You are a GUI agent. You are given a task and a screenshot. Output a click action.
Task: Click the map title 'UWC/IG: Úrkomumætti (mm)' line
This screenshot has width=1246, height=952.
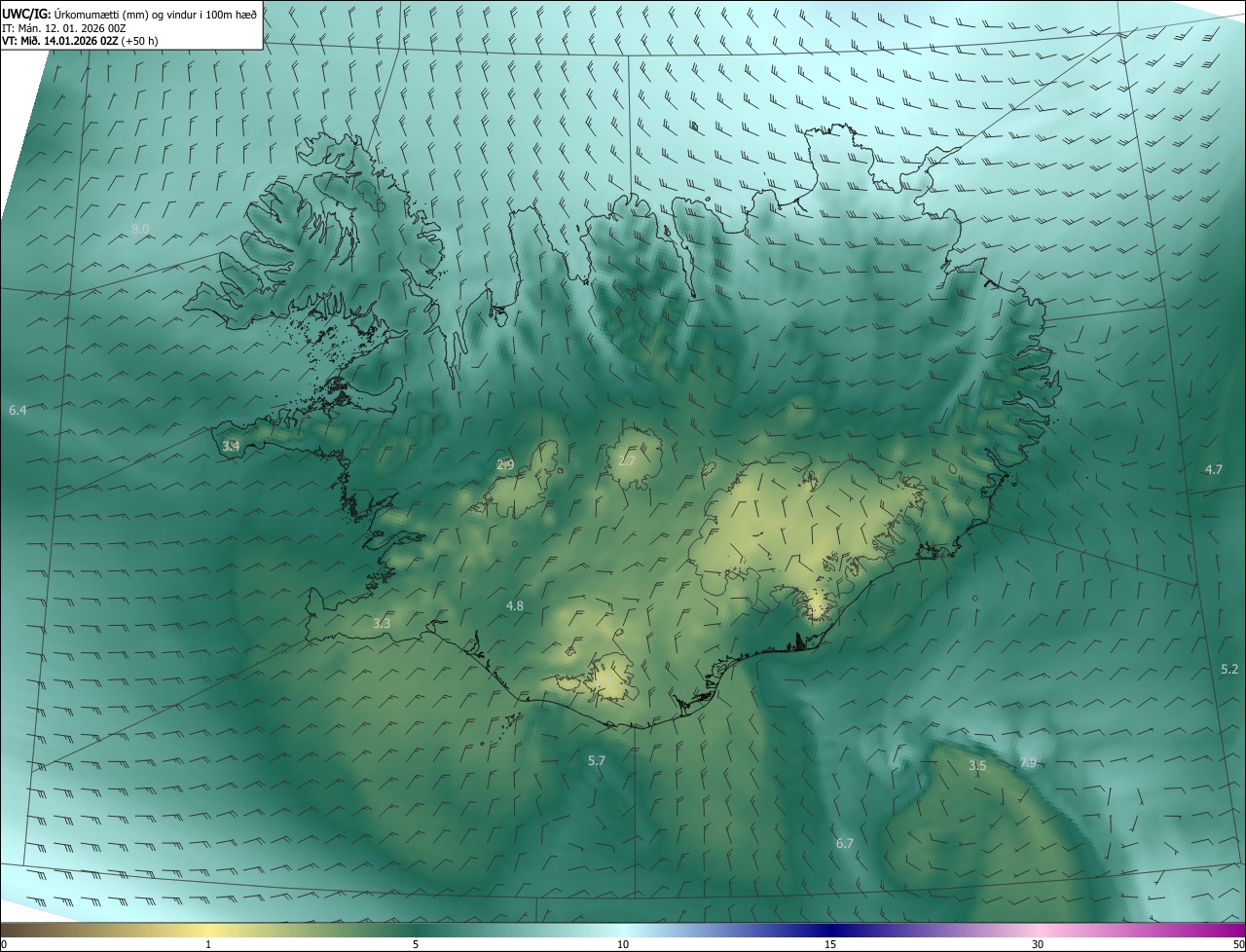click(131, 14)
